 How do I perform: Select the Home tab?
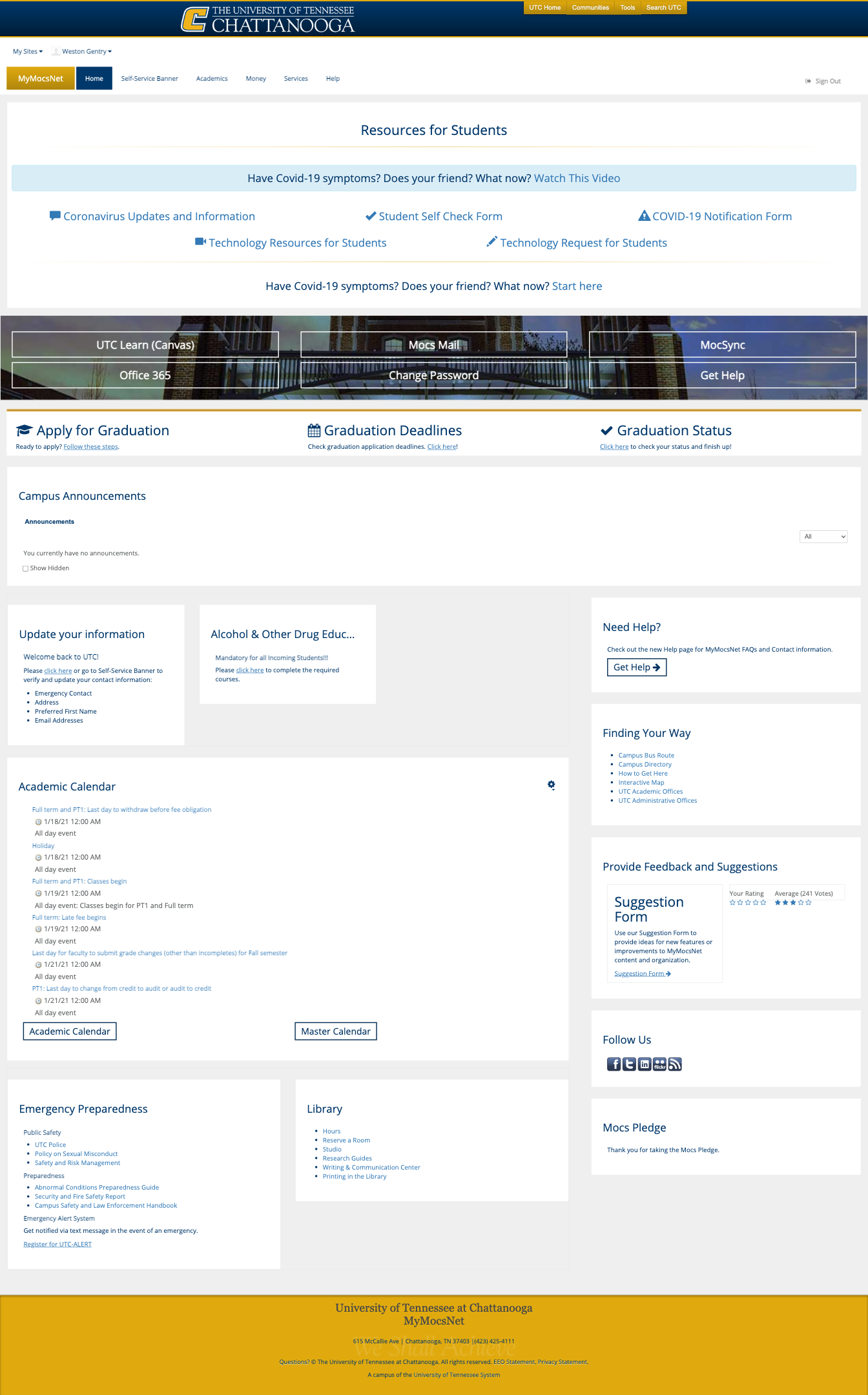pyautogui.click(x=94, y=78)
